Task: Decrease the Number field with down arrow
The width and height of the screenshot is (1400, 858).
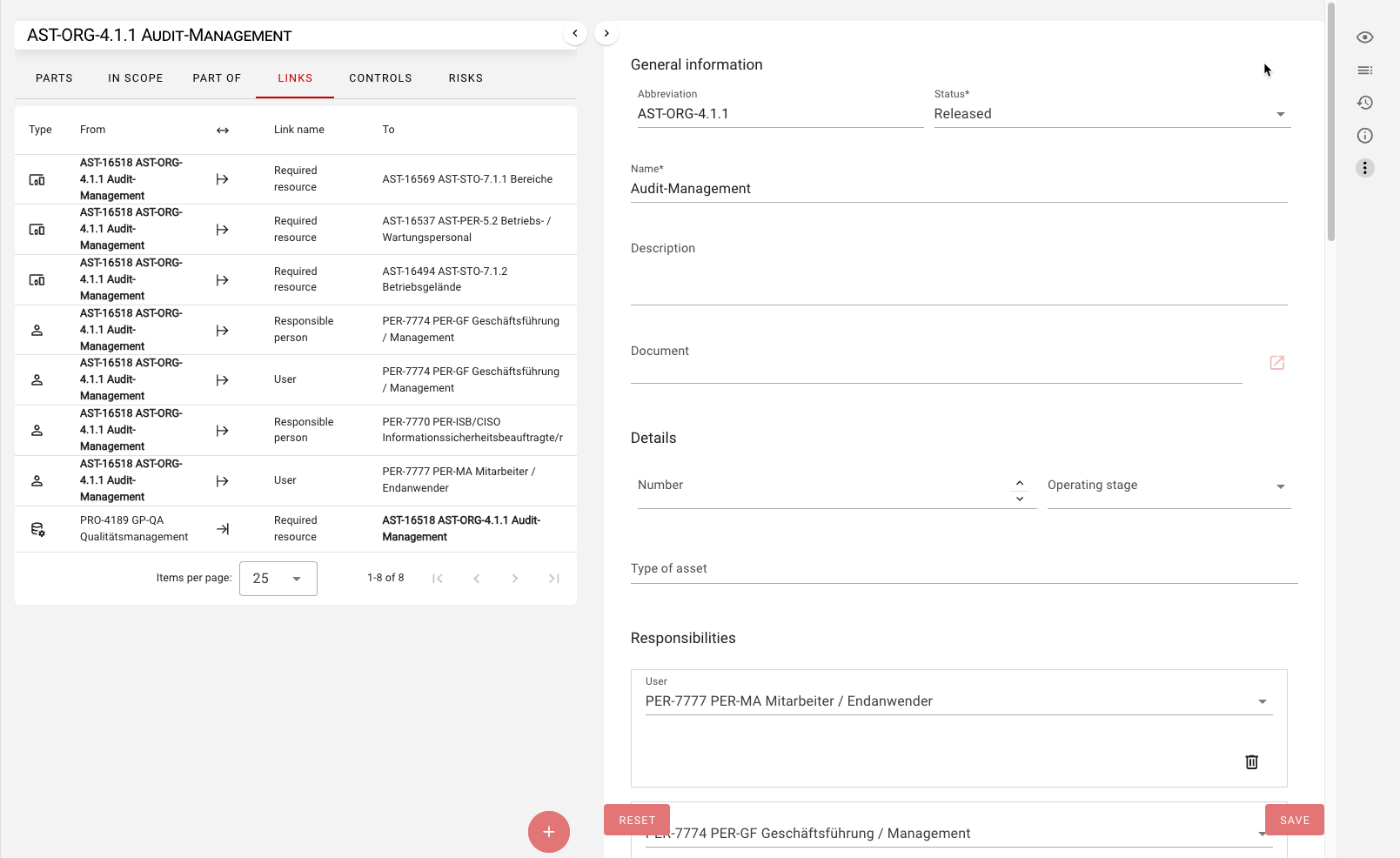Action: pos(1020,499)
